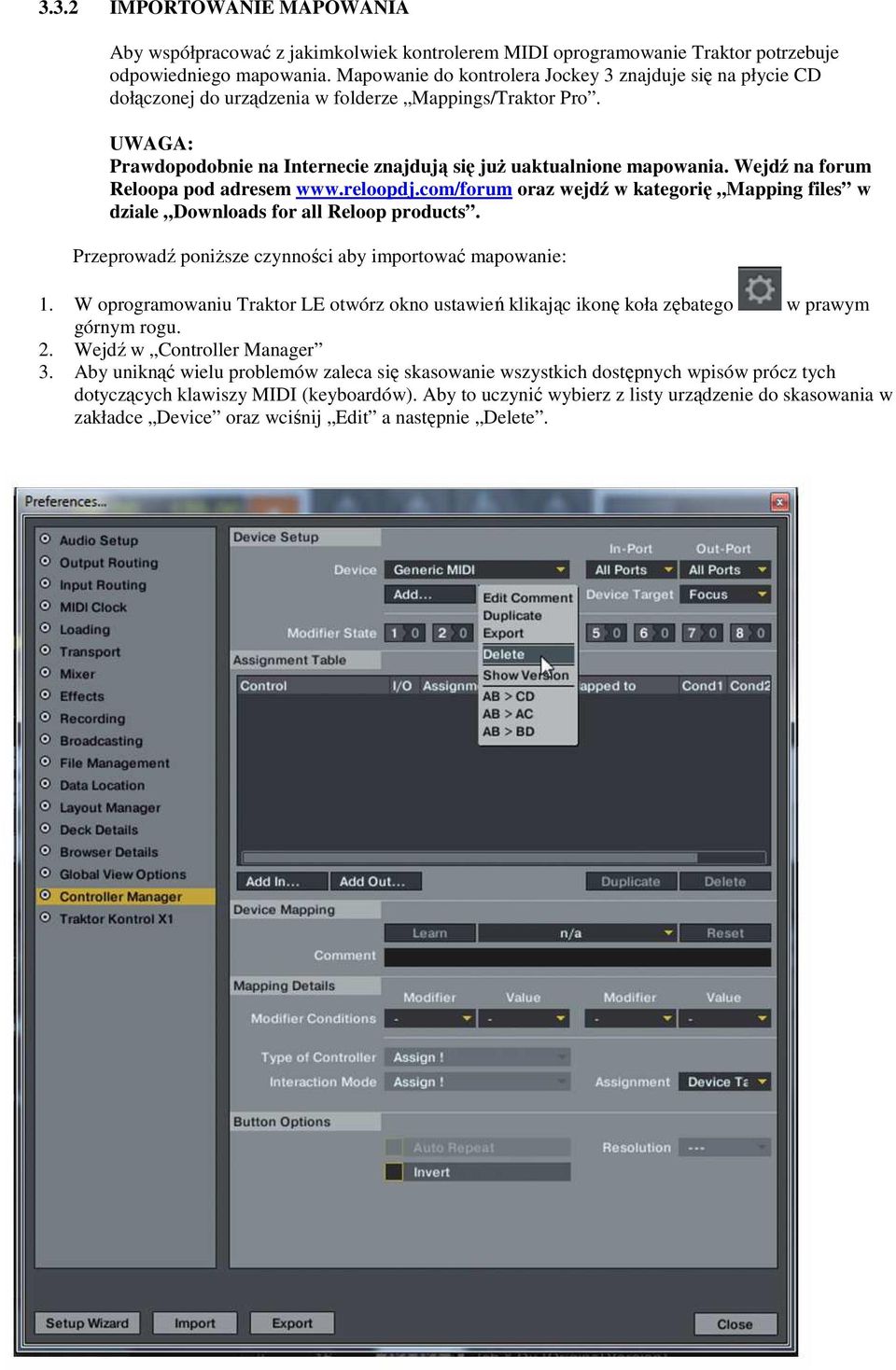896x1370 pixels.
Task: Enable the Invert checkbox
Action: 394,1171
